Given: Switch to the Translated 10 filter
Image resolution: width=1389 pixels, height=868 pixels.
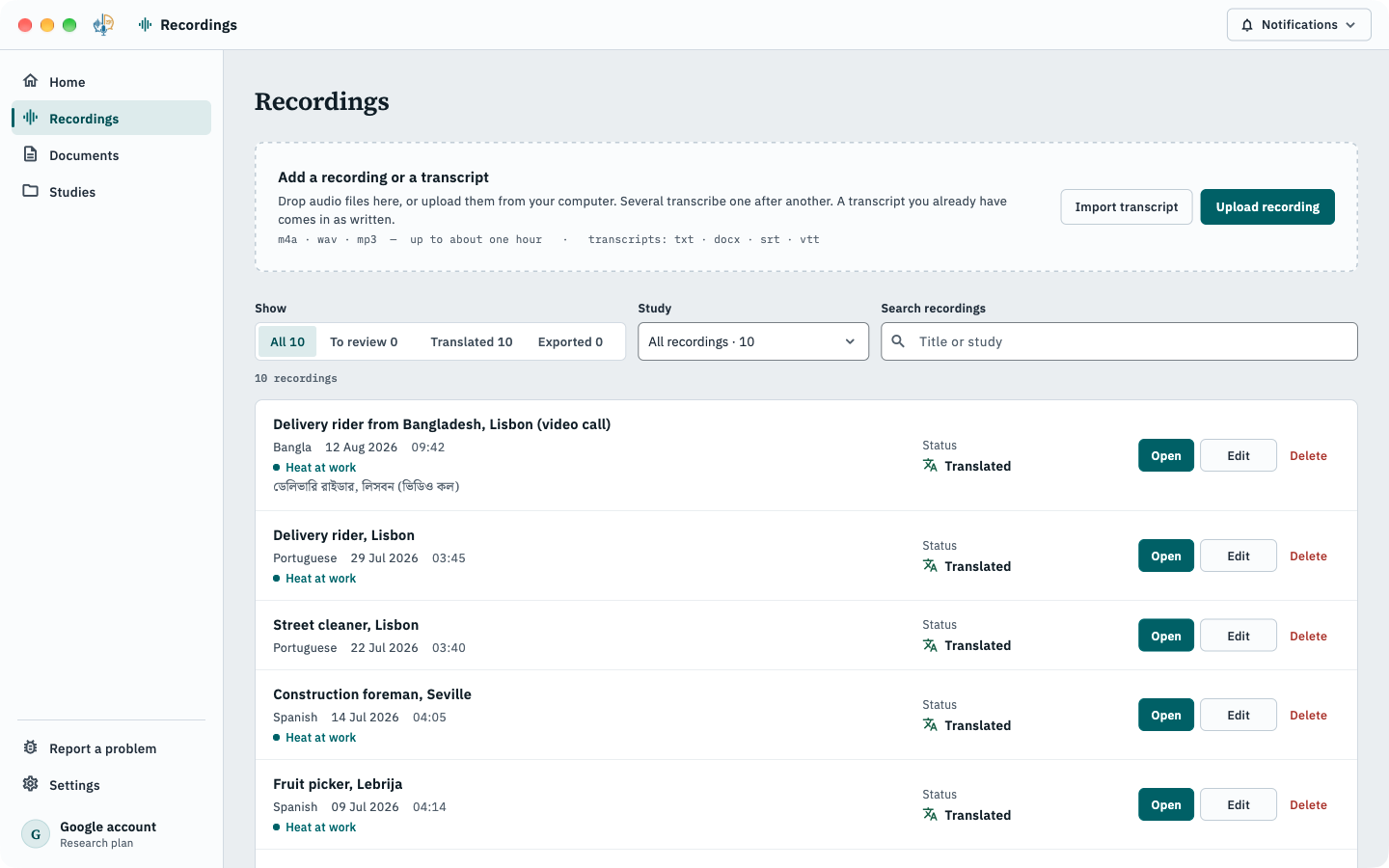Looking at the screenshot, I should pos(472,341).
